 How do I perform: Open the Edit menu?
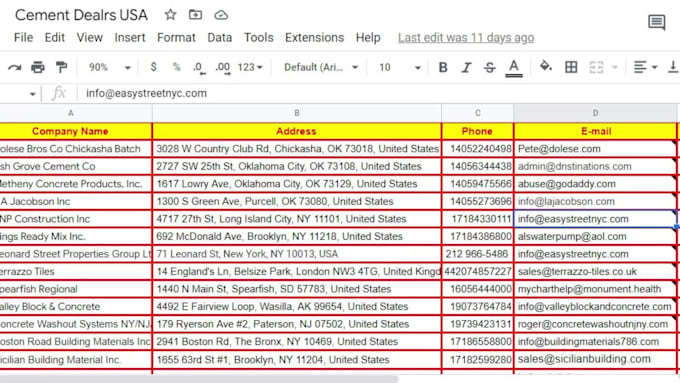click(x=55, y=38)
